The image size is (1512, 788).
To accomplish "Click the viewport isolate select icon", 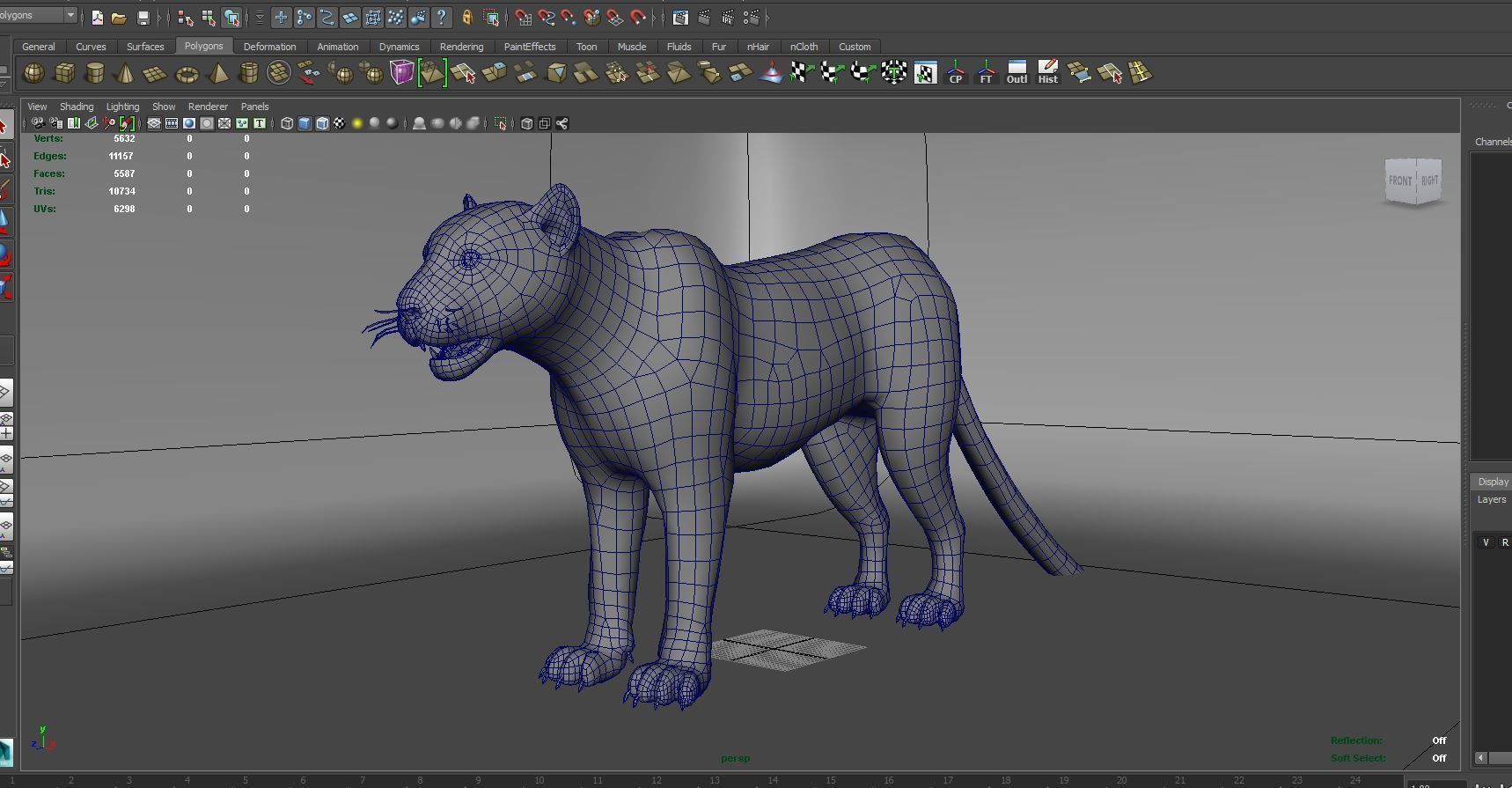I will pyautogui.click(x=500, y=123).
